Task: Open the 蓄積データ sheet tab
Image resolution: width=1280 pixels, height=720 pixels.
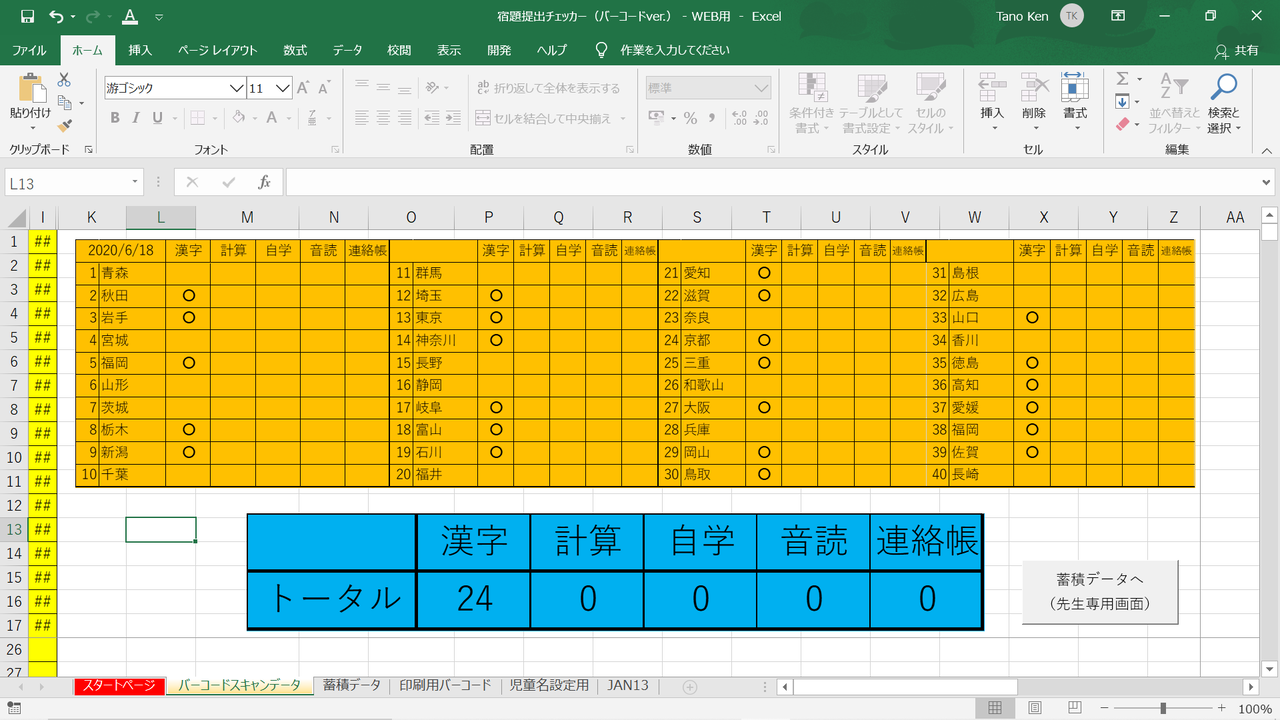Action: (351, 686)
